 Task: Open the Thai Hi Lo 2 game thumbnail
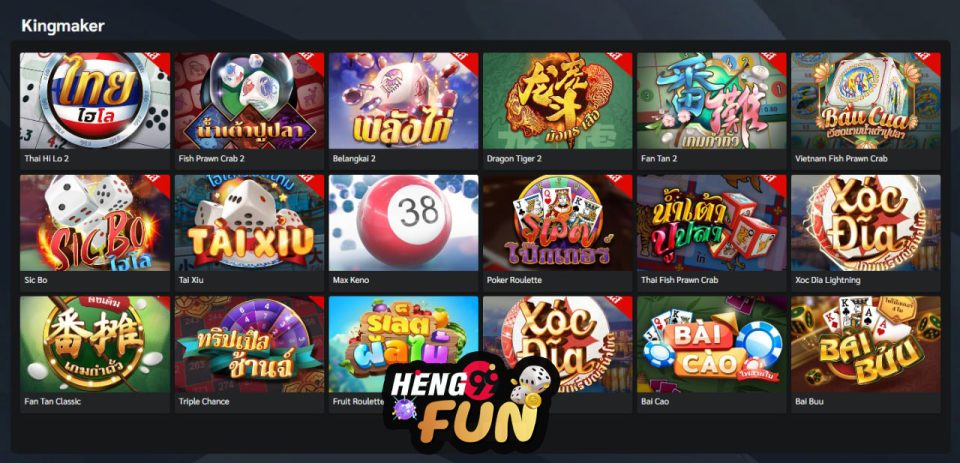coord(95,100)
